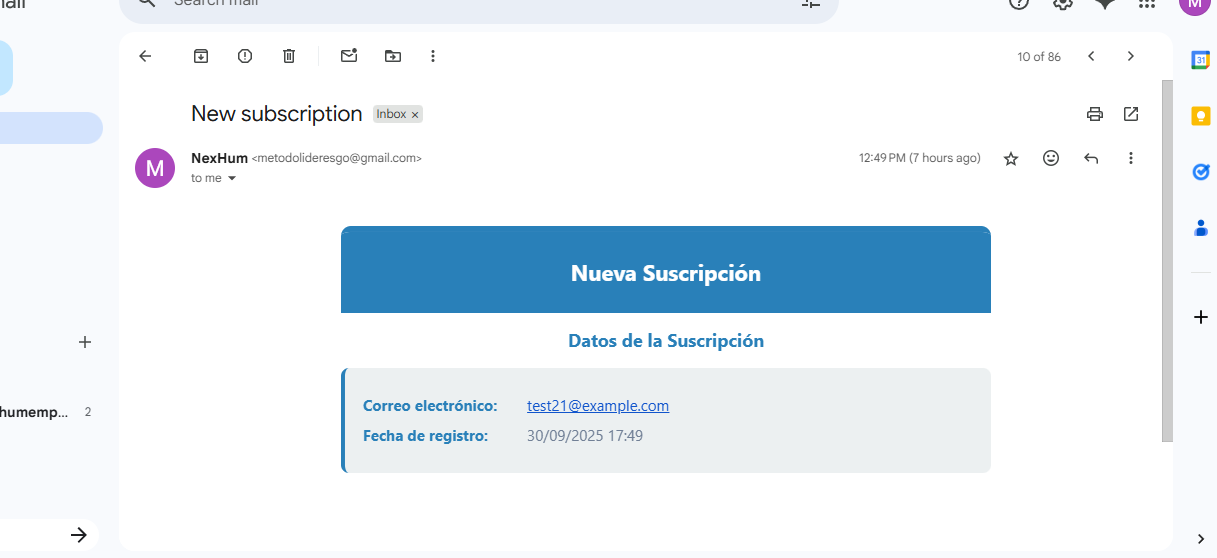Star the NexHum message
Screen dimensions: 1217x558
click(1011, 158)
